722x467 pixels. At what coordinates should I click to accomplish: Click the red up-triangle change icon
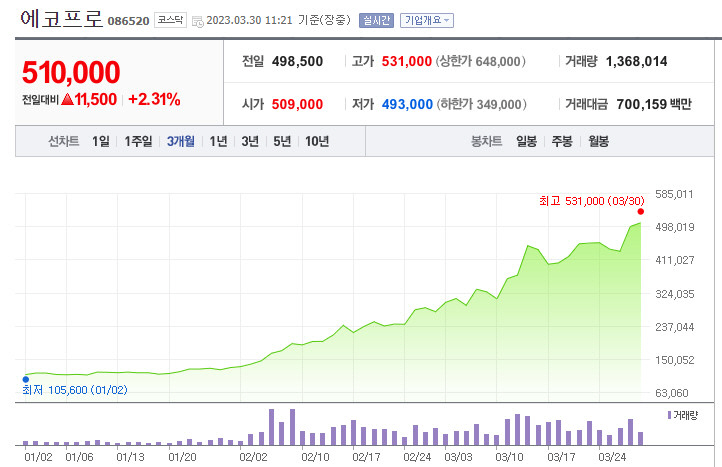(x=67, y=99)
